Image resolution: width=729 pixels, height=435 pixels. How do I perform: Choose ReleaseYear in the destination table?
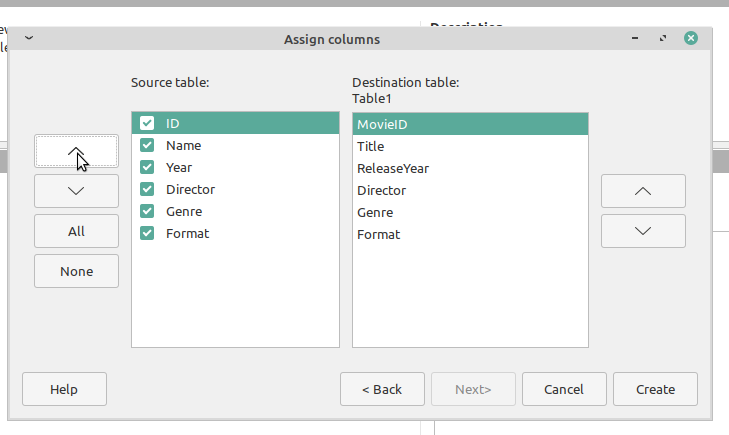393,168
